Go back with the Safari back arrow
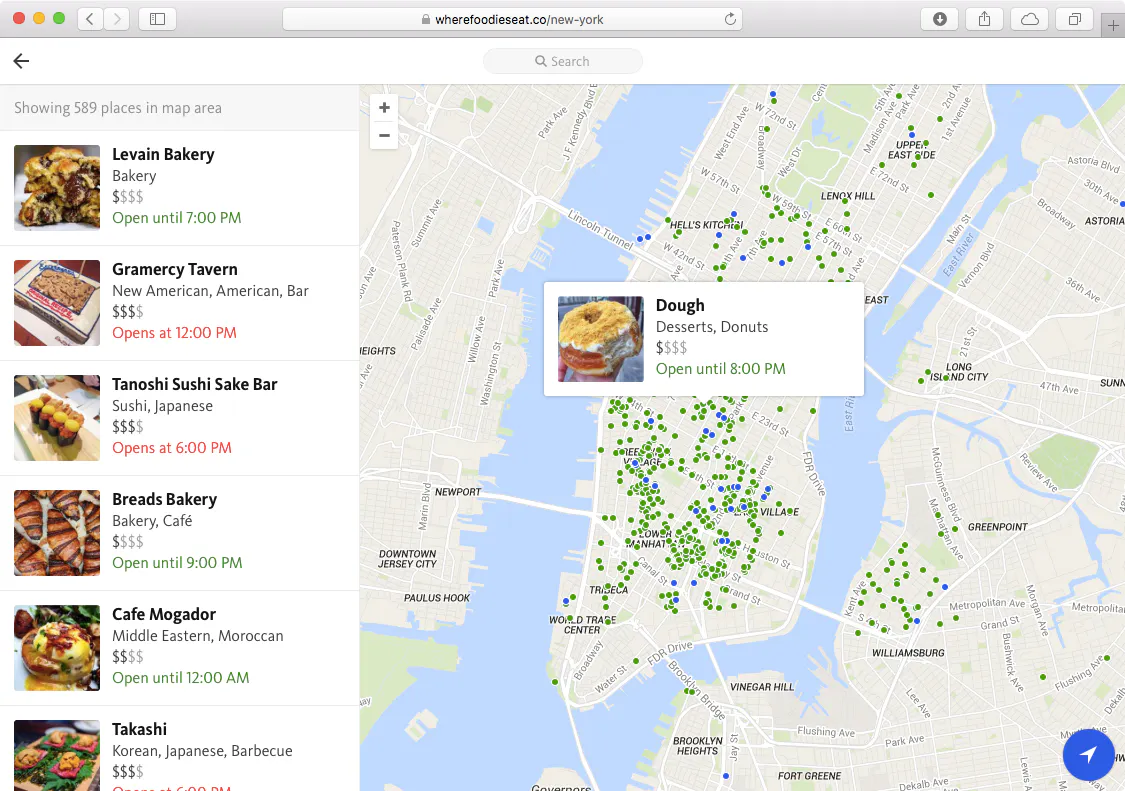The width and height of the screenshot is (1125, 791). pyautogui.click(x=90, y=19)
